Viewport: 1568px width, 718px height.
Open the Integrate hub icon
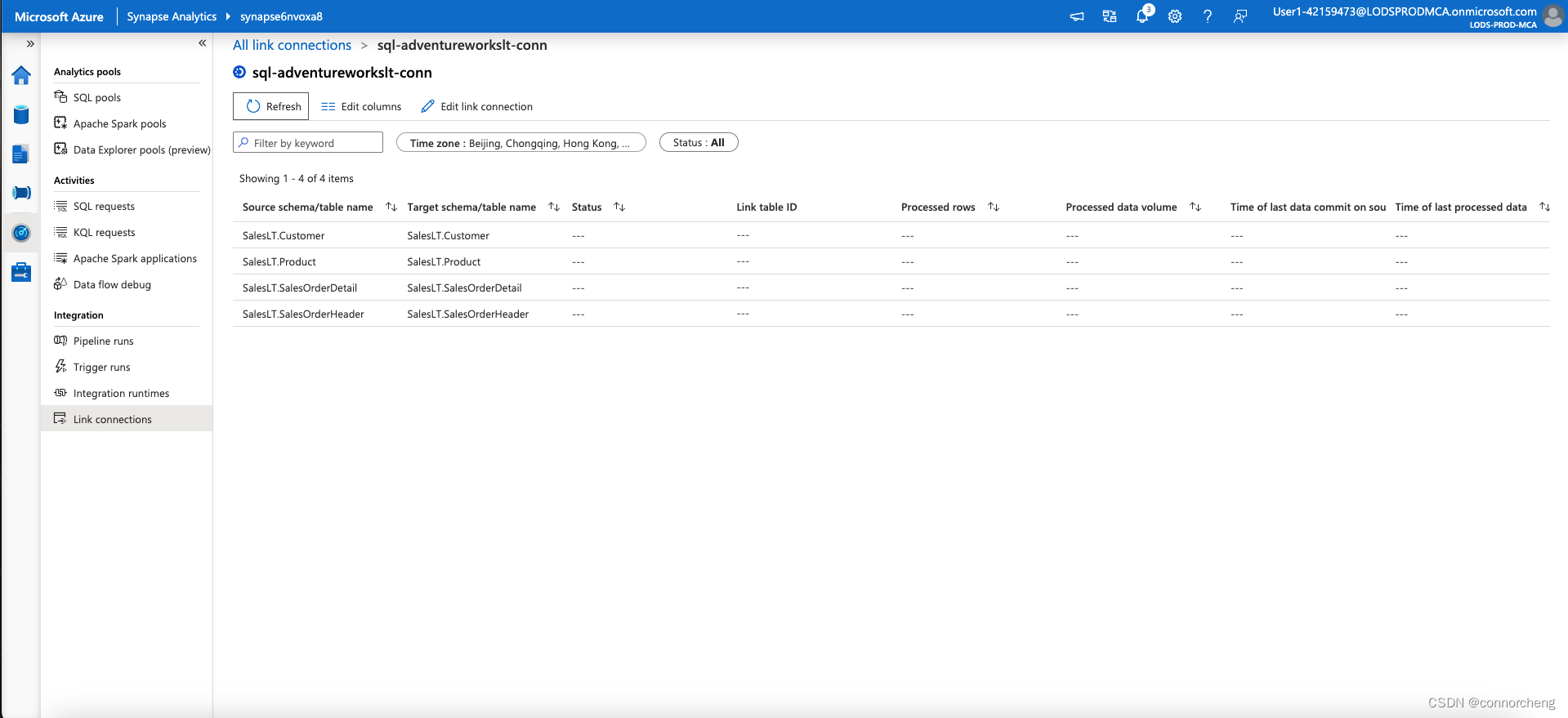[x=21, y=193]
